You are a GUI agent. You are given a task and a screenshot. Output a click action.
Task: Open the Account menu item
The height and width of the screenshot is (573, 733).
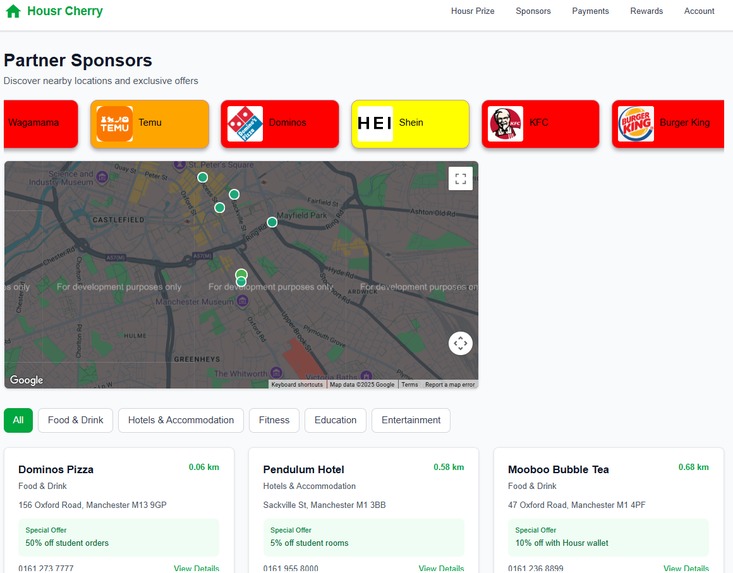coord(699,11)
